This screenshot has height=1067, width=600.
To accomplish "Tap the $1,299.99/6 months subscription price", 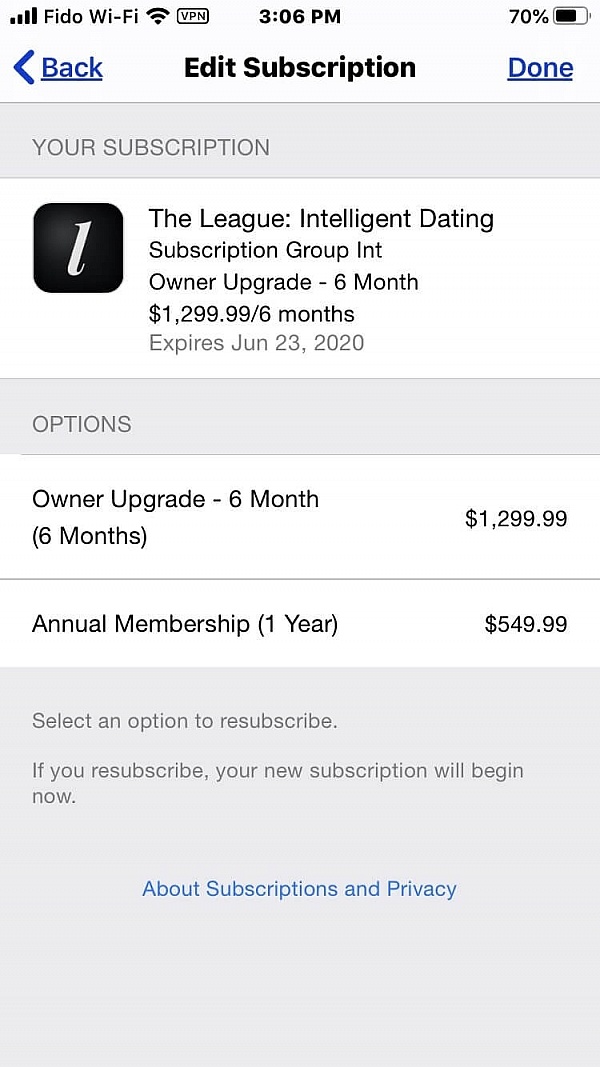I will point(251,313).
